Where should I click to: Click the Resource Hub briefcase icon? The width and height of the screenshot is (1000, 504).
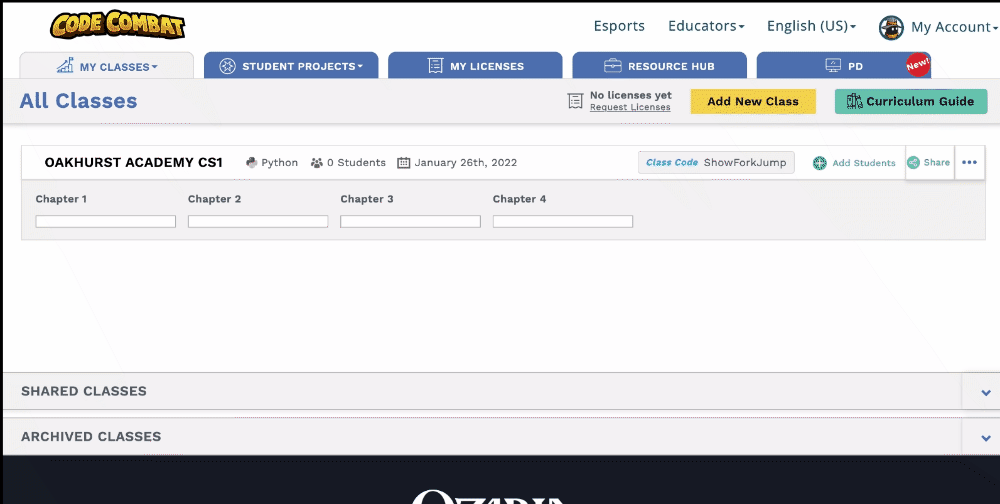612,66
